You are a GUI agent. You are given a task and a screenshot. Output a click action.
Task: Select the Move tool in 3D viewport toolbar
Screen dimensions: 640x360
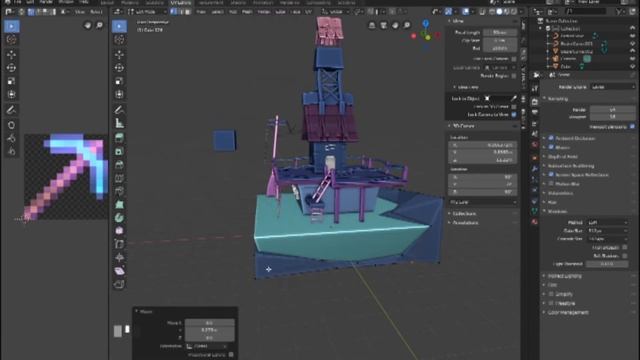click(119, 54)
